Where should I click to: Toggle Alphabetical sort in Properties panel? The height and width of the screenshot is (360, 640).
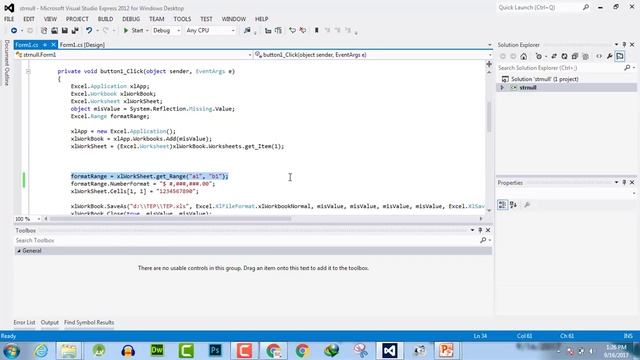(513, 204)
